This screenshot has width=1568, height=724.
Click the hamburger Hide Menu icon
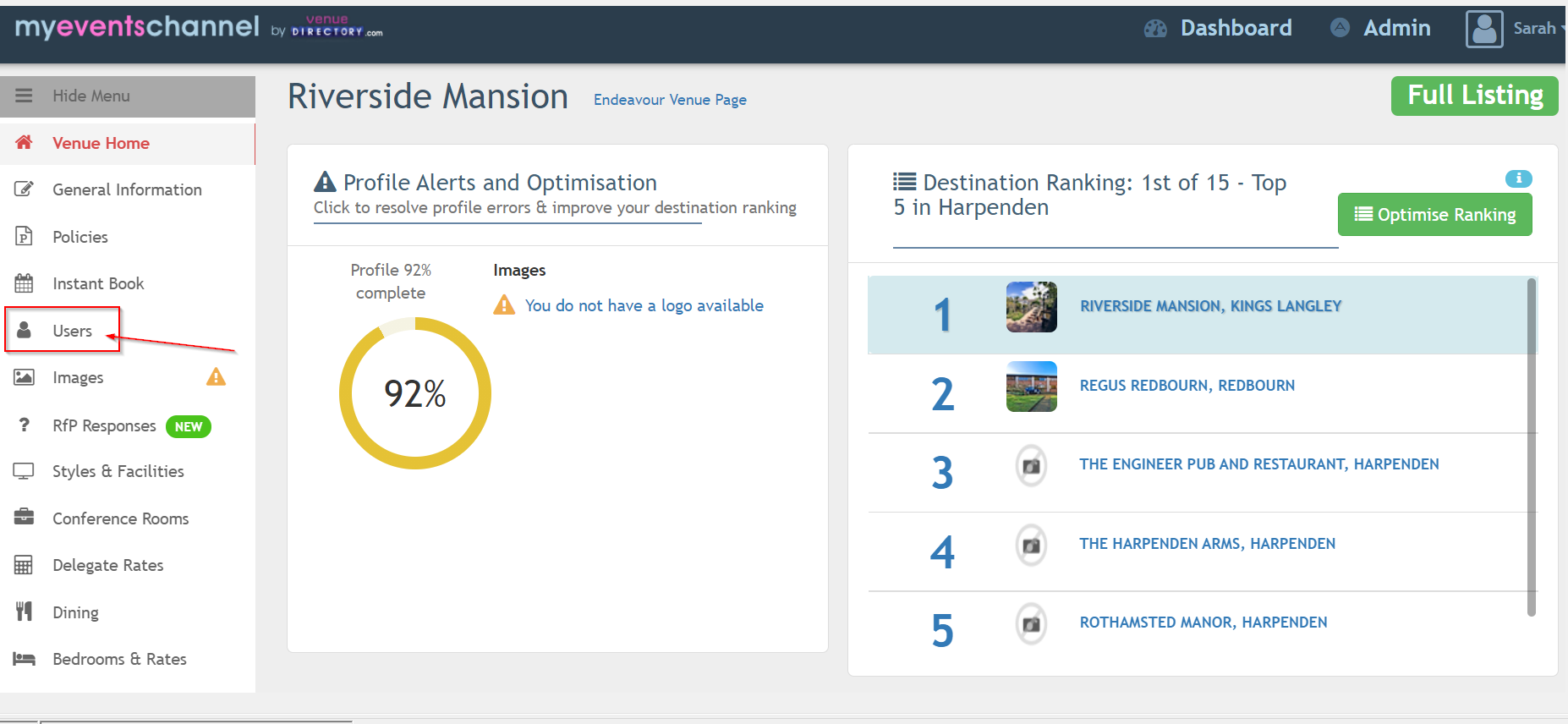[24, 96]
